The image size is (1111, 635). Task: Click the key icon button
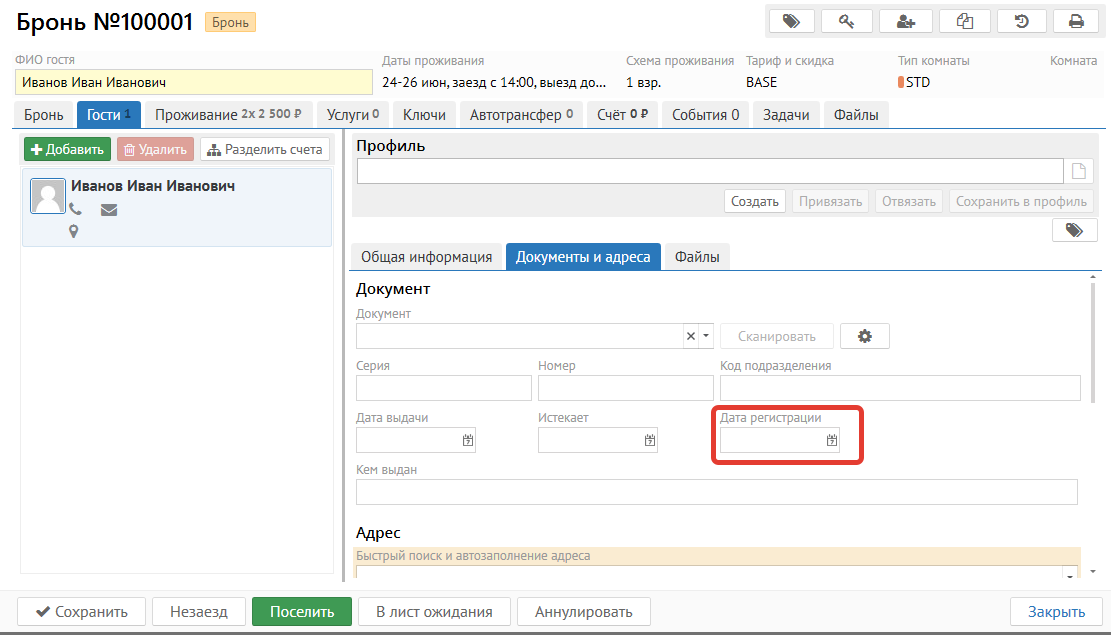(x=846, y=21)
